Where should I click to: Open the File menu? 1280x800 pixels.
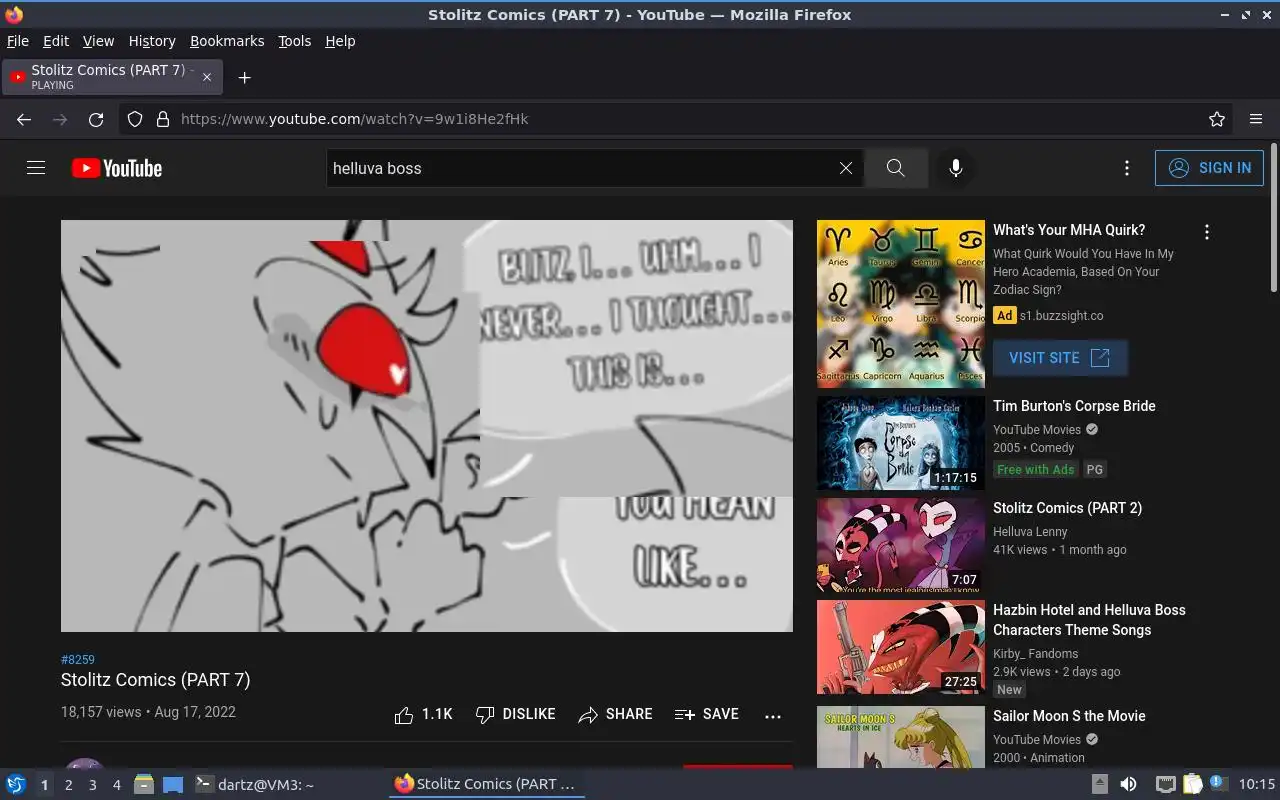tap(18, 41)
